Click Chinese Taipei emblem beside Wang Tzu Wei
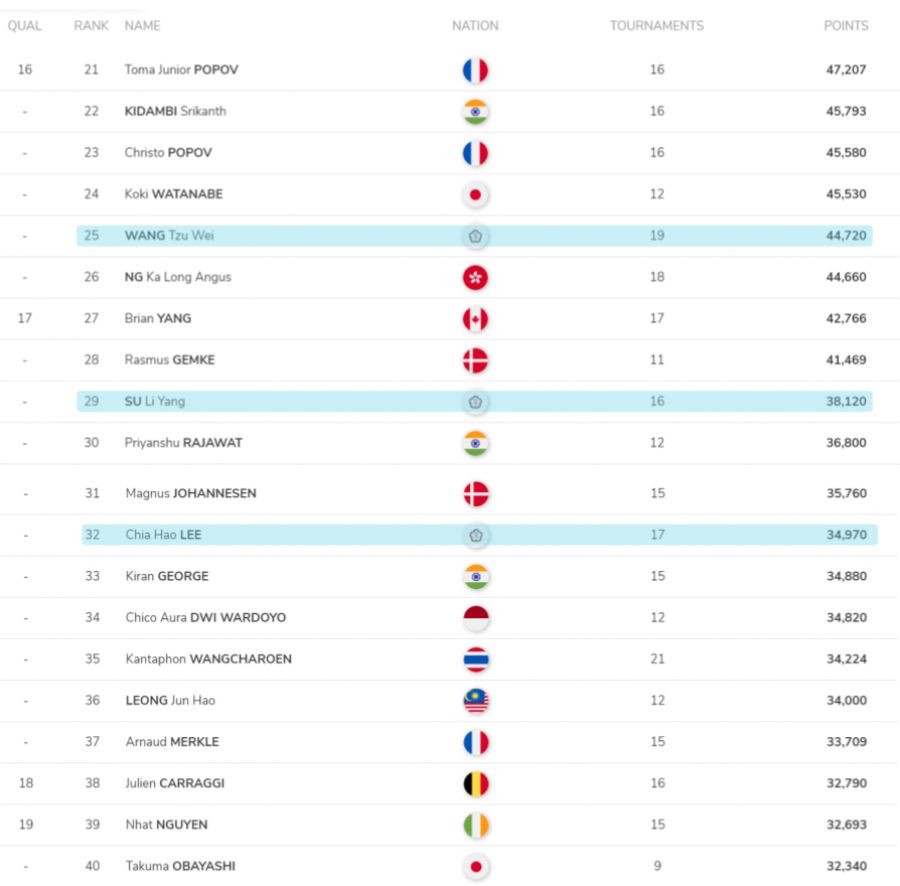The width and height of the screenshot is (900, 886). (x=475, y=237)
